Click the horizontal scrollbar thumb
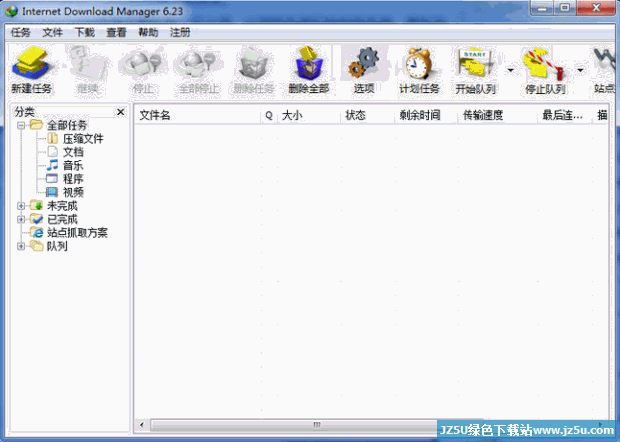The height and width of the screenshot is (442, 620). click(316, 425)
